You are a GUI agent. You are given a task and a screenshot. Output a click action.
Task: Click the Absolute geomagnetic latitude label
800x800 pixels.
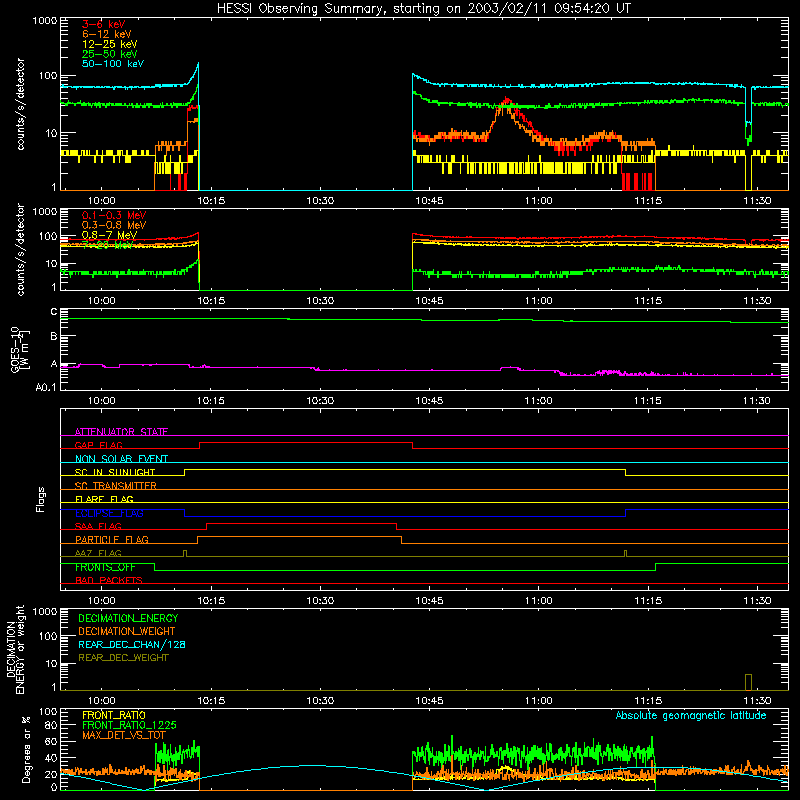click(x=691, y=715)
